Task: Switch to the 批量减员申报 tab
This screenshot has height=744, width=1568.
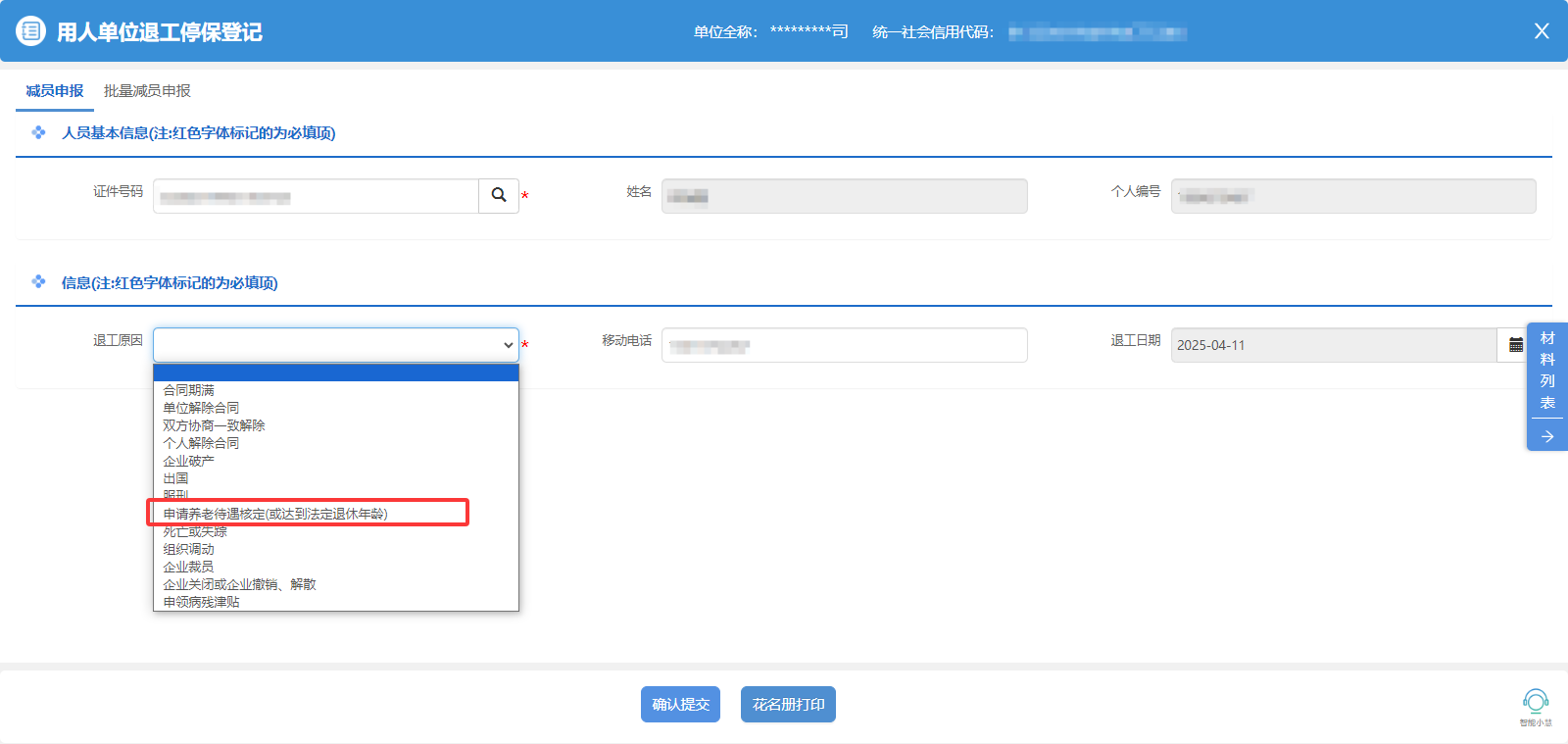Action: [147, 91]
